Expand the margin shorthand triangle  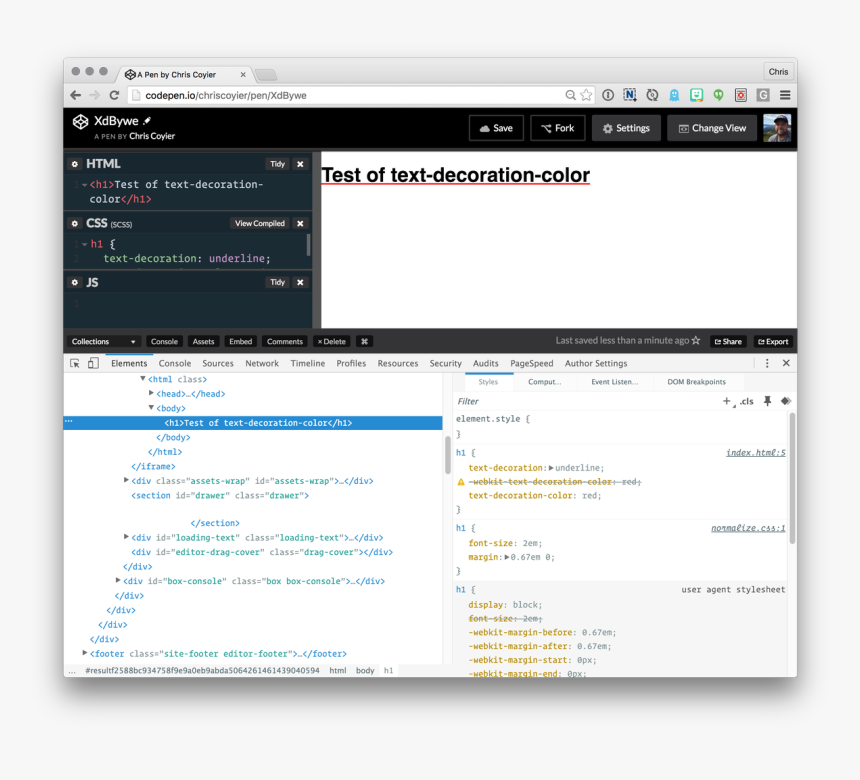(507, 557)
